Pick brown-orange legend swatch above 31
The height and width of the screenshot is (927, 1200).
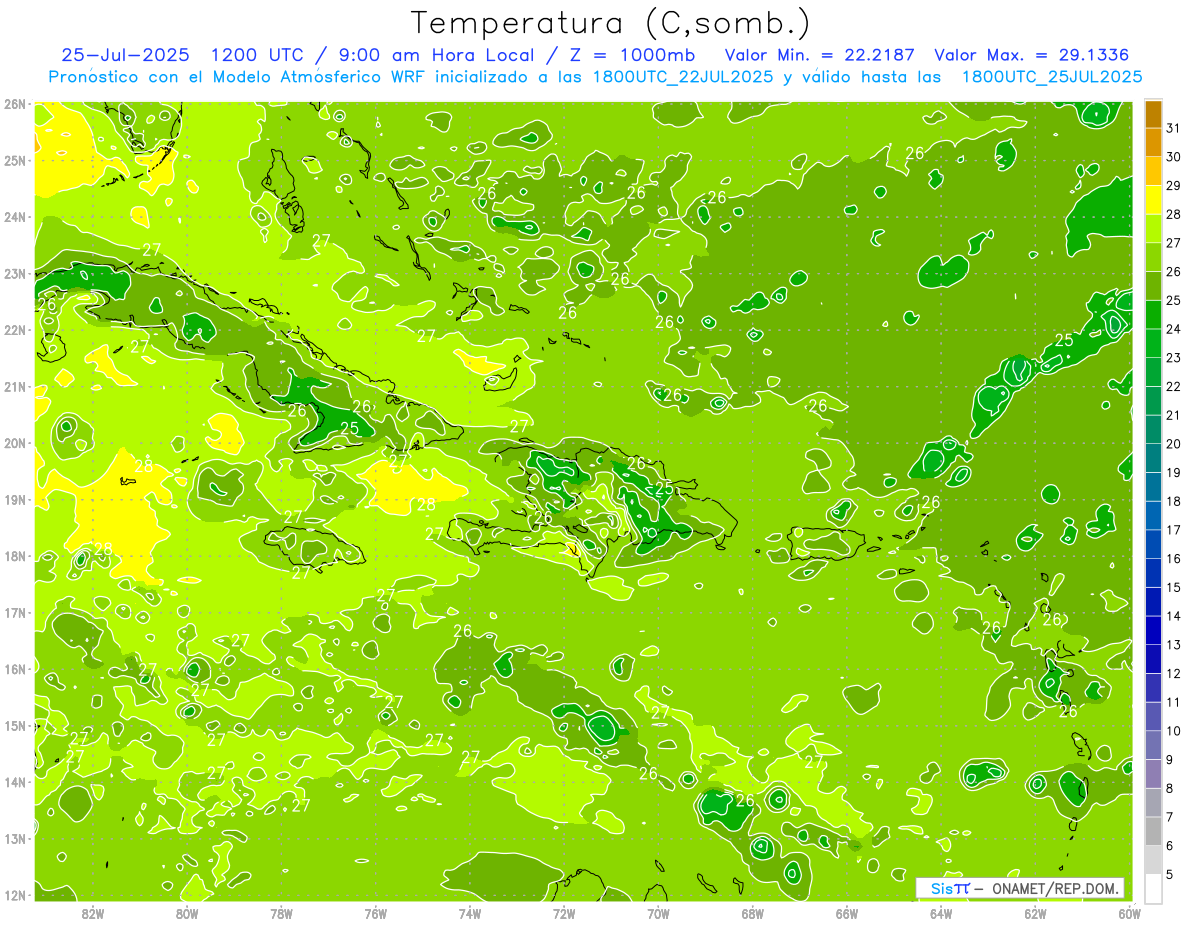[1153, 114]
